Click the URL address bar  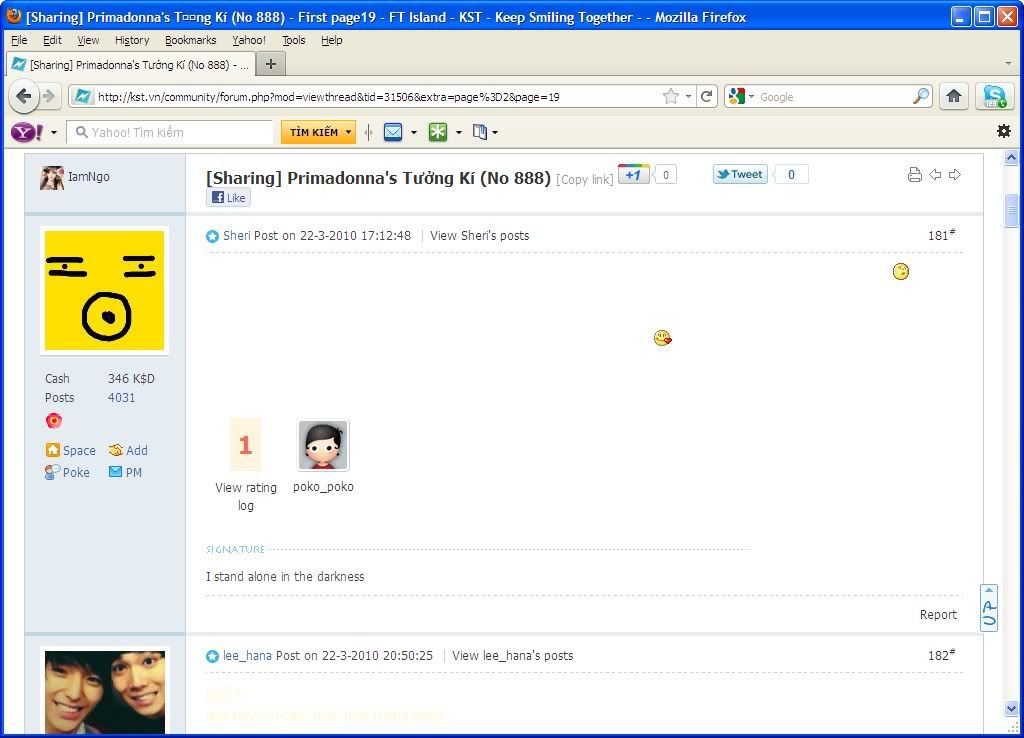coord(379,97)
